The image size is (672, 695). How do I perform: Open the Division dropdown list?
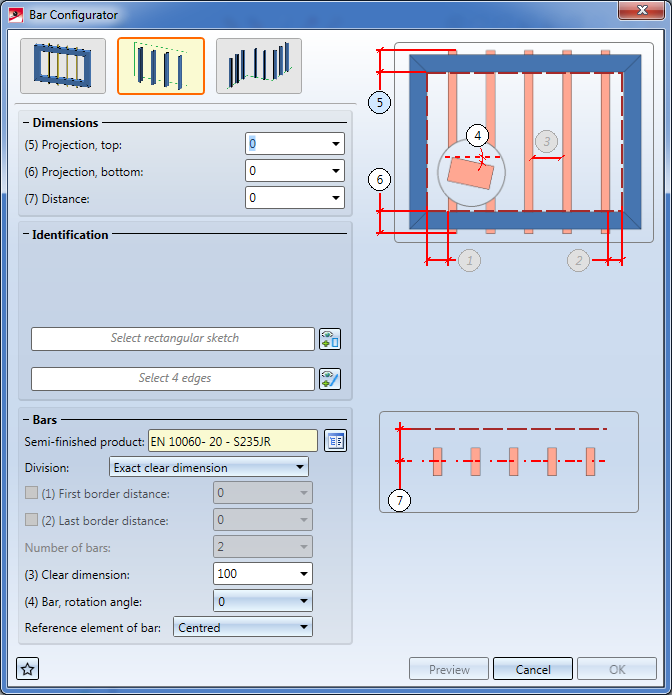209,467
